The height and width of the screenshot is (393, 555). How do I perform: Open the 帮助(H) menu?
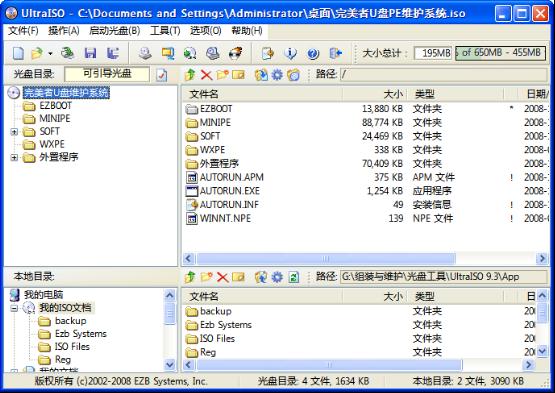tap(247, 31)
